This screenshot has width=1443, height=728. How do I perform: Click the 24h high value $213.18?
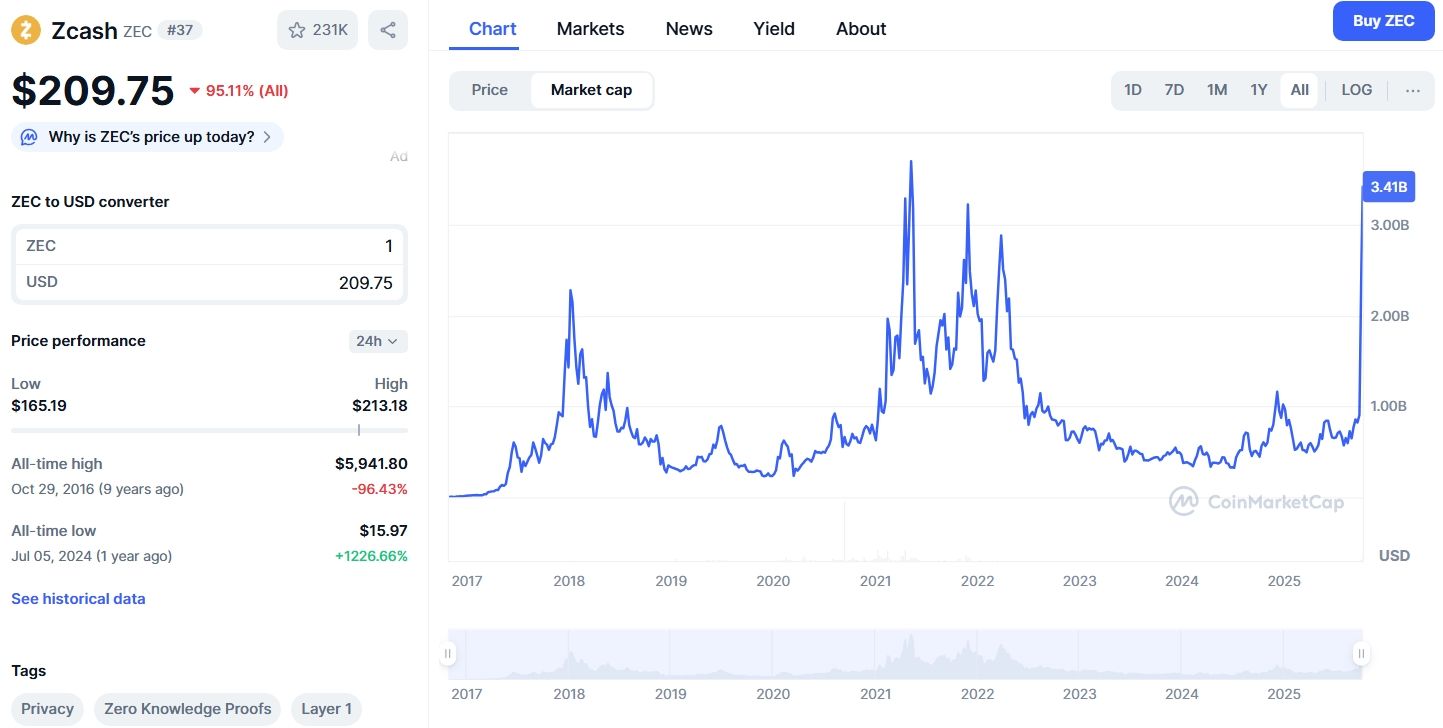tap(380, 406)
